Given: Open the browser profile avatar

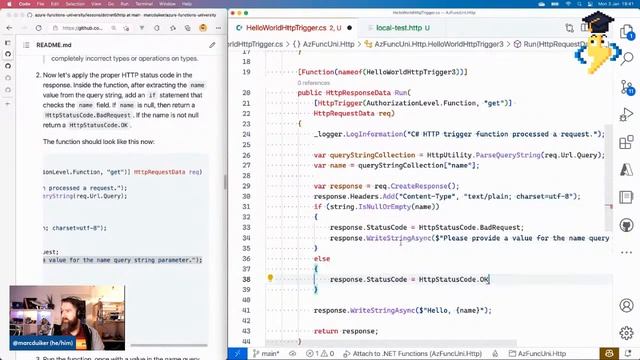Looking at the screenshot, I should (x=203, y=28).
